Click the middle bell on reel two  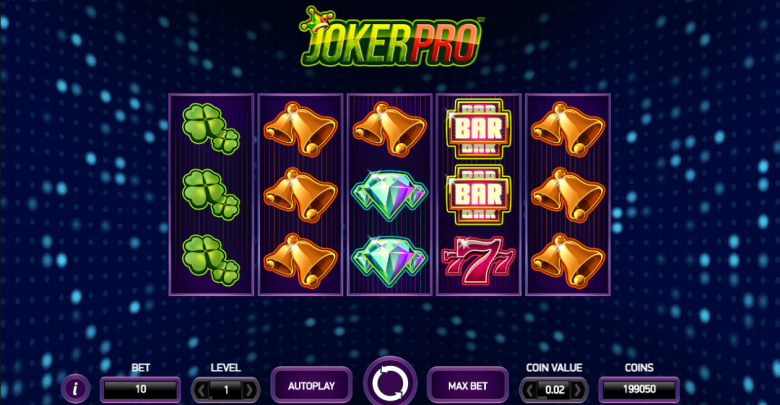click(x=300, y=195)
